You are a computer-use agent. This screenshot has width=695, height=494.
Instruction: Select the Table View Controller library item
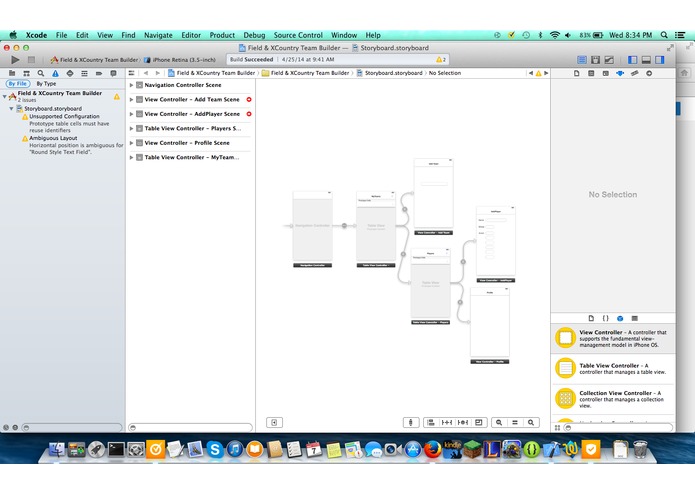pyautogui.click(x=613, y=368)
